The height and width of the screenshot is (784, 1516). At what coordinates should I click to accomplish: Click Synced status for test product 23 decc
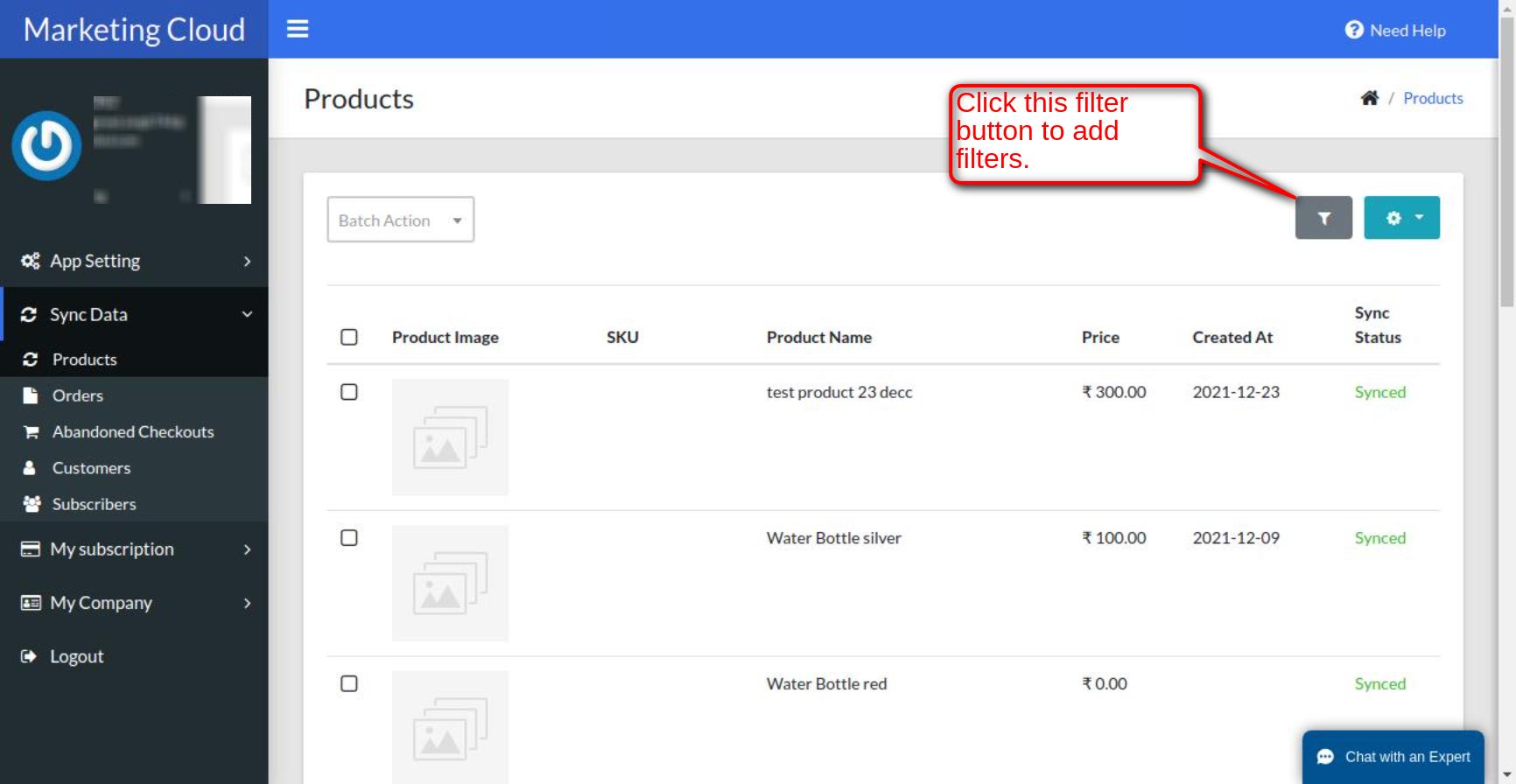1380,392
